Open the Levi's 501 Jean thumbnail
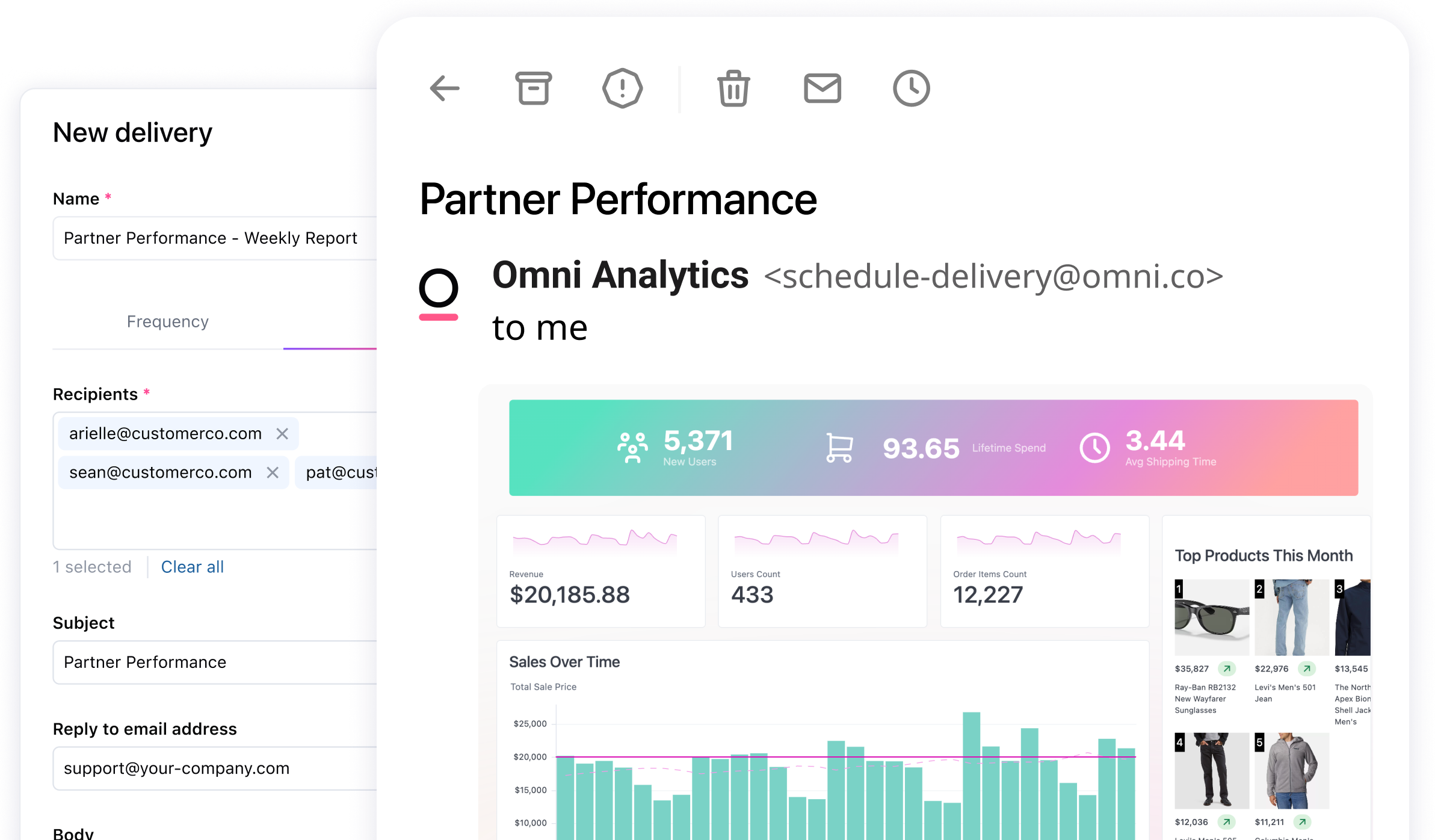The width and height of the screenshot is (1435, 840). coord(1291,617)
